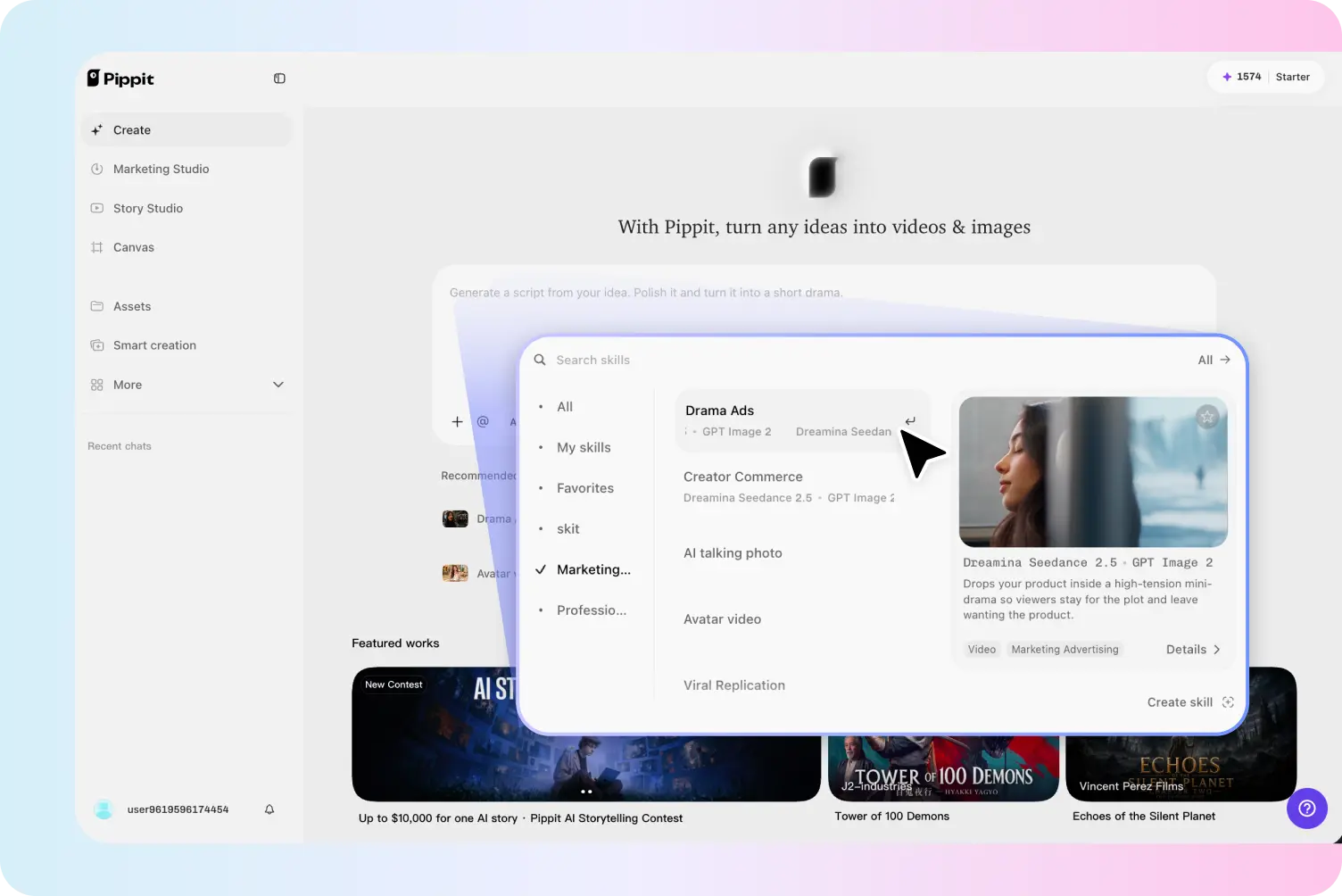Collapse the sidebar with the panel icon
This screenshot has height=896, width=1342.
coord(279,79)
